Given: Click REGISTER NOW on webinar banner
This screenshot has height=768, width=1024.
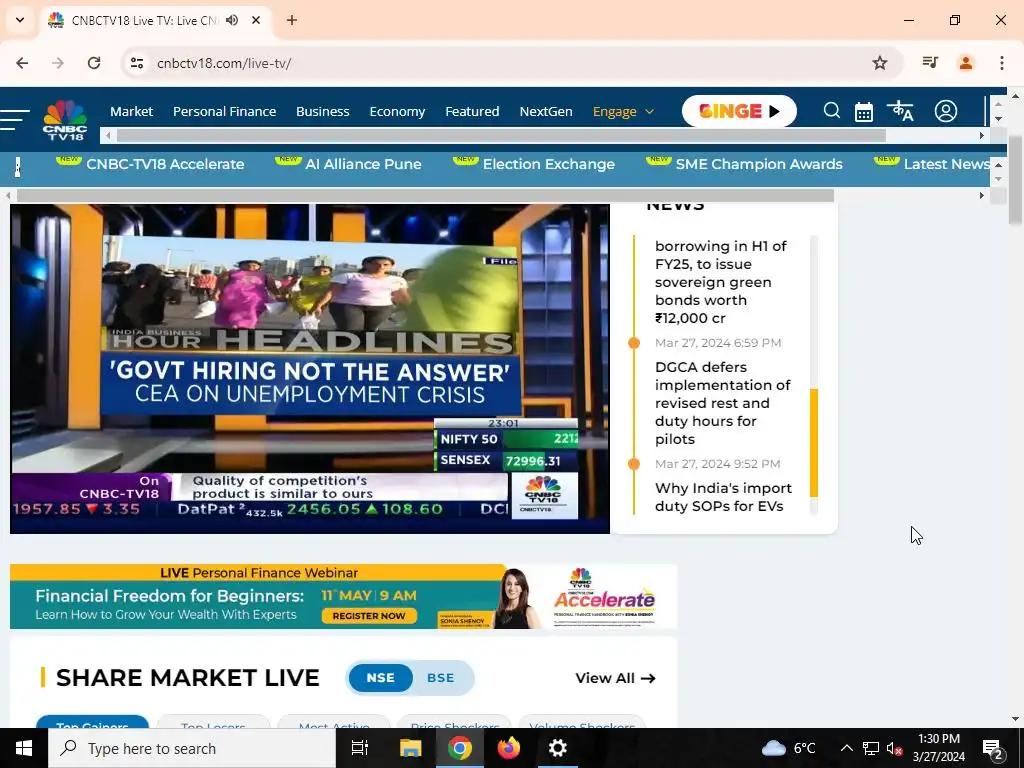Looking at the screenshot, I should [369, 616].
